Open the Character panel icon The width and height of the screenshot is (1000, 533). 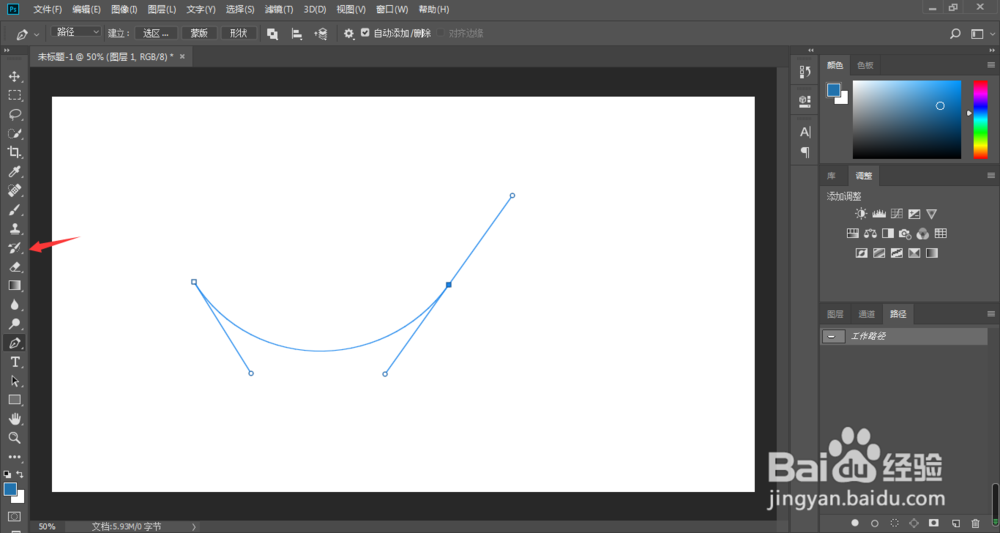click(805, 132)
